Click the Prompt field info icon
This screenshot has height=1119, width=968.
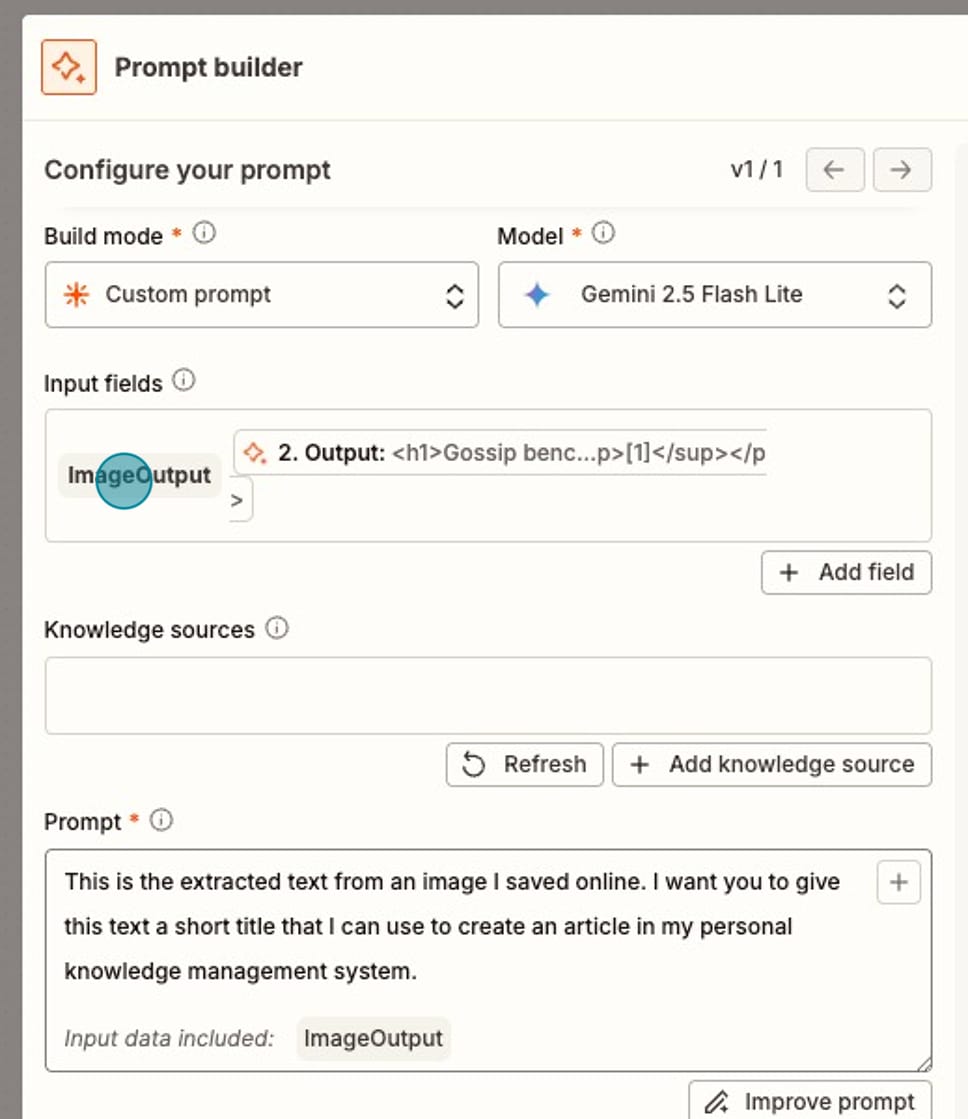160,818
